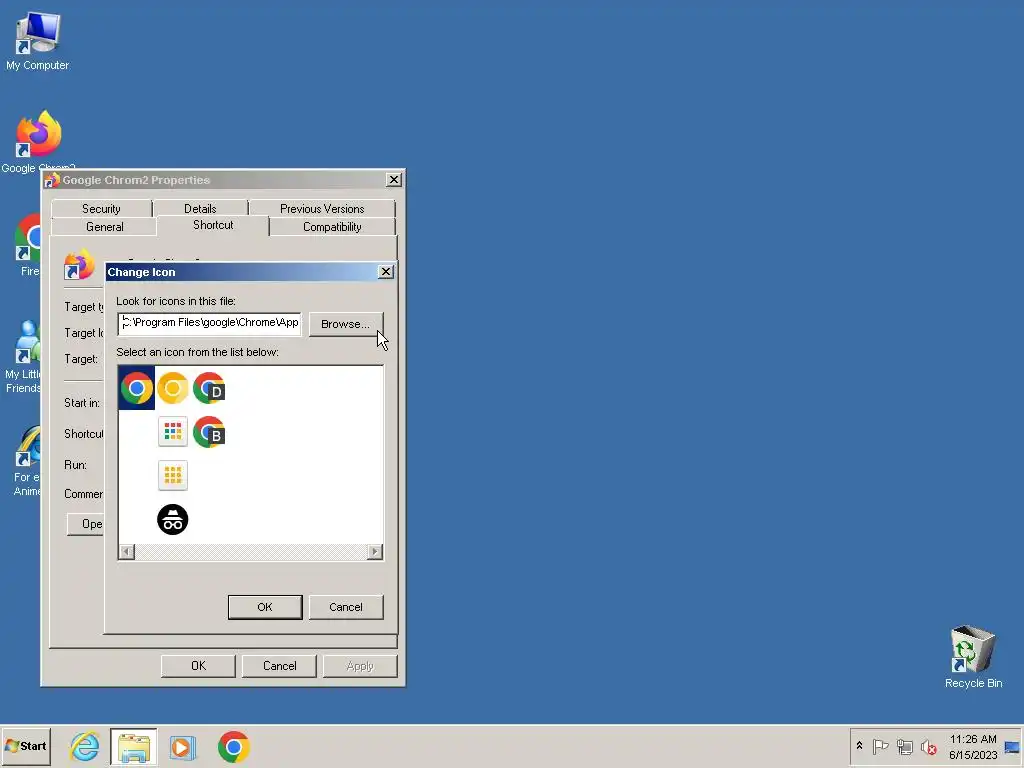
Task: Click the Start button
Action: [x=26, y=746]
